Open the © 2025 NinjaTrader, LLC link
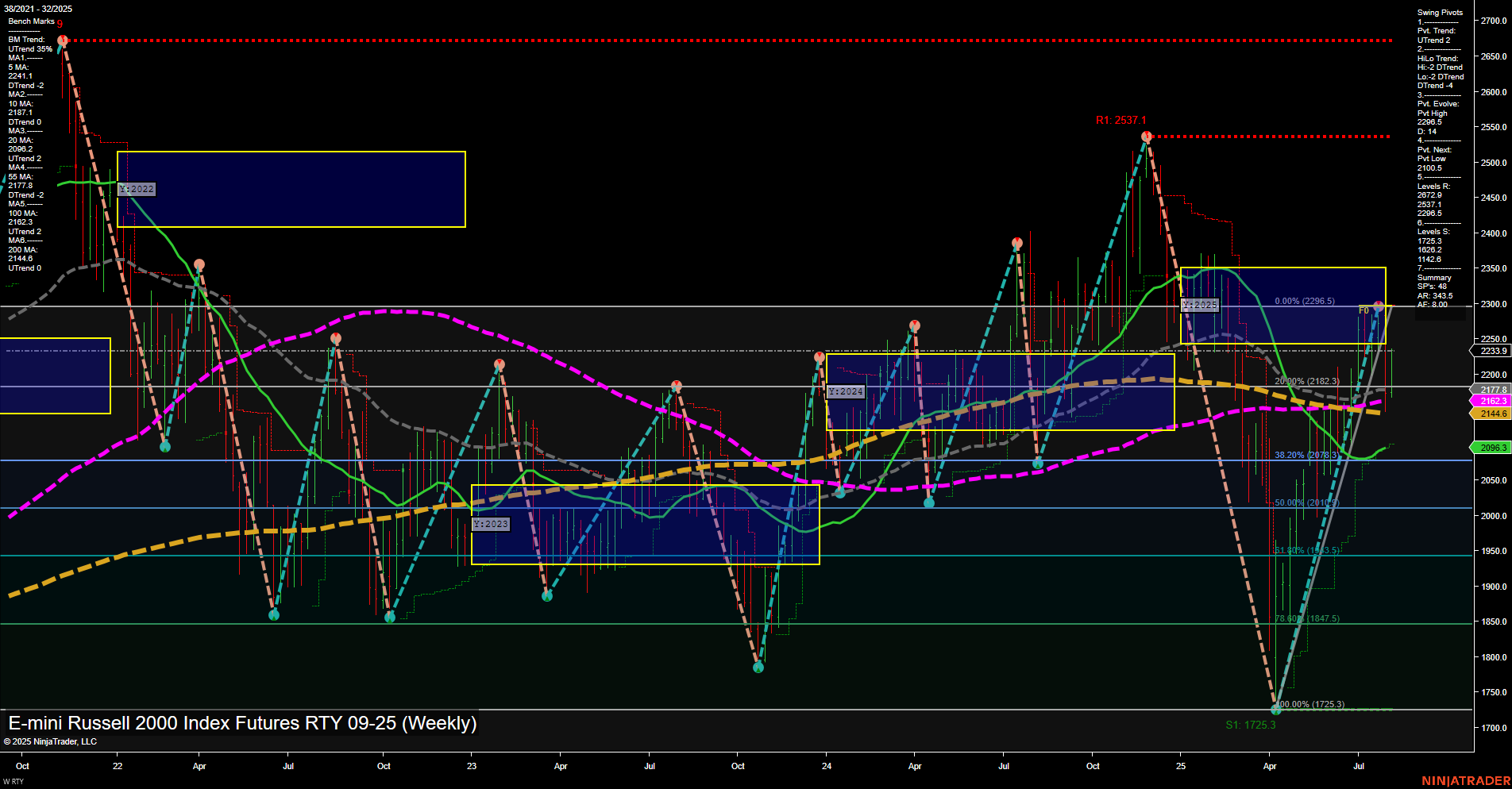This screenshot has width=1512, height=789. pos(51,741)
